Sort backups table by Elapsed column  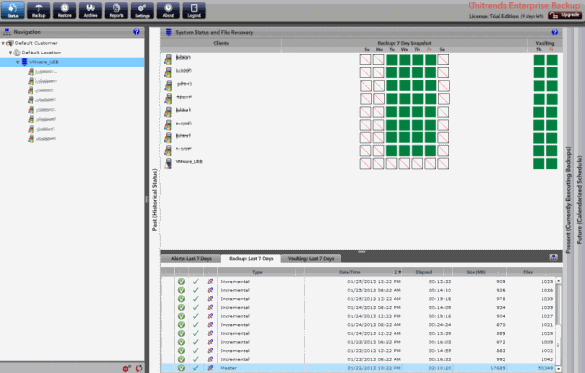coord(424,272)
